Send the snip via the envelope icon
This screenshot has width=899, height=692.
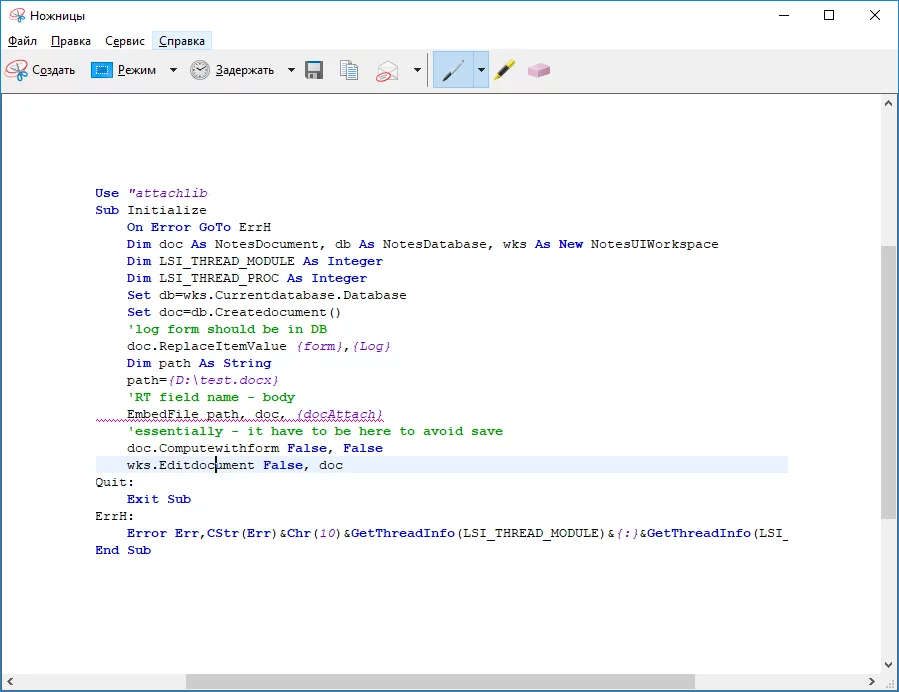click(x=387, y=70)
